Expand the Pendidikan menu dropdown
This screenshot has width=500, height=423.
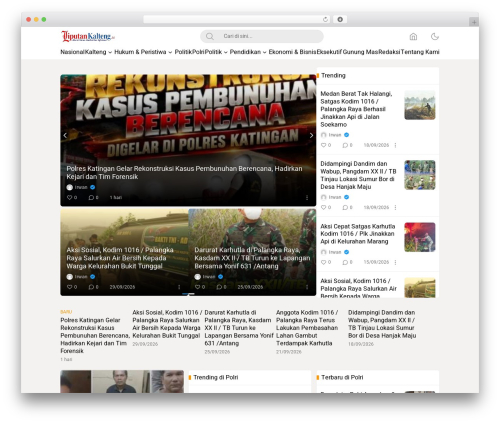point(265,52)
